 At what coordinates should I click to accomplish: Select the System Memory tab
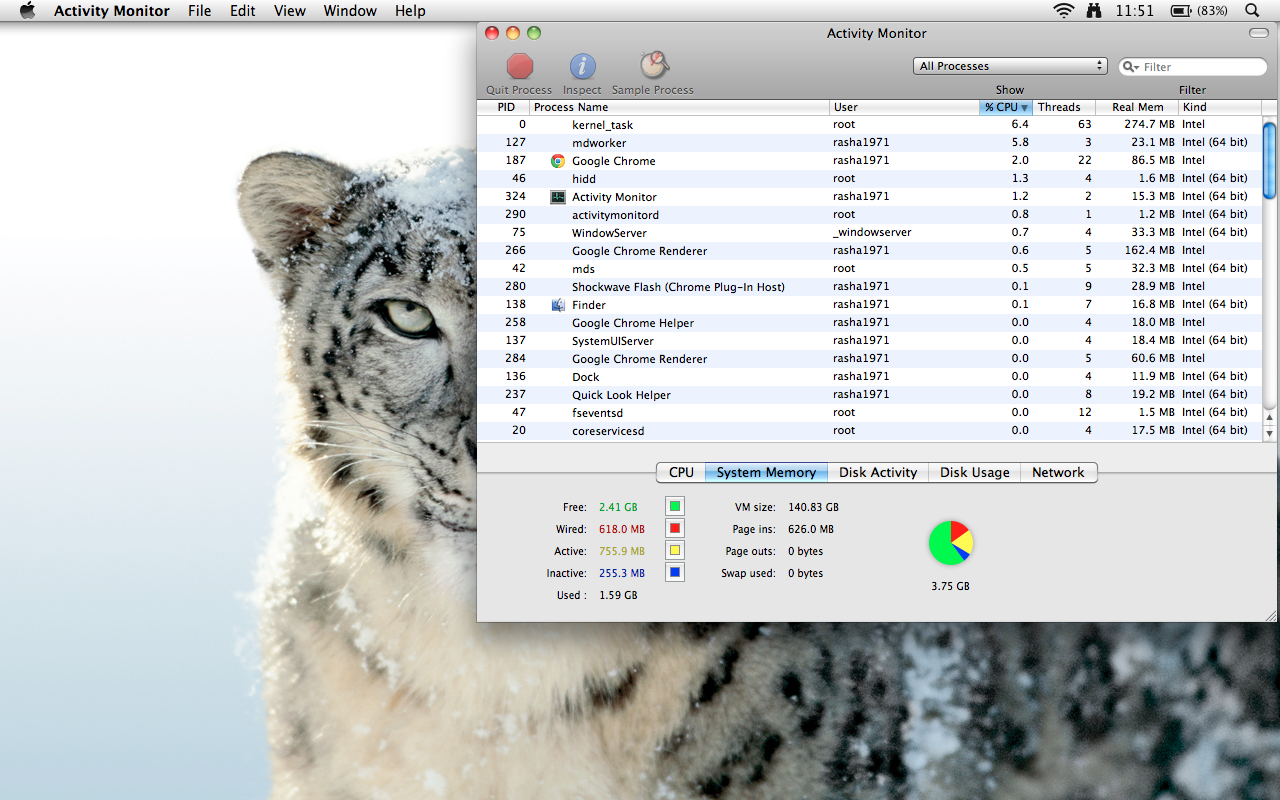pyautogui.click(x=766, y=472)
